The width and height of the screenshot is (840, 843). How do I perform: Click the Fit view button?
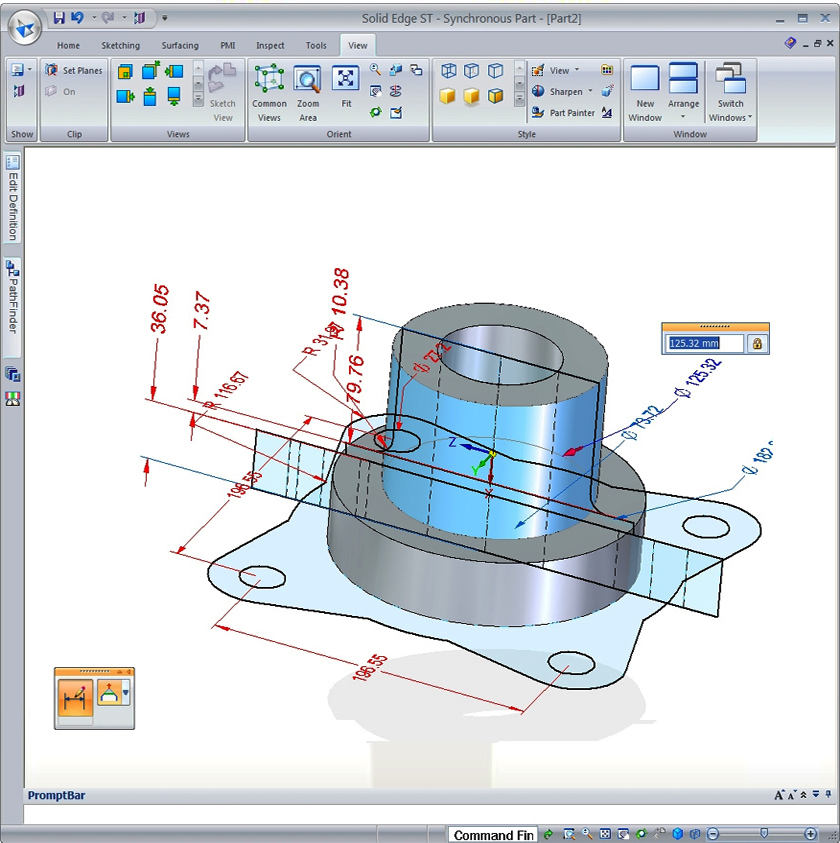346,86
